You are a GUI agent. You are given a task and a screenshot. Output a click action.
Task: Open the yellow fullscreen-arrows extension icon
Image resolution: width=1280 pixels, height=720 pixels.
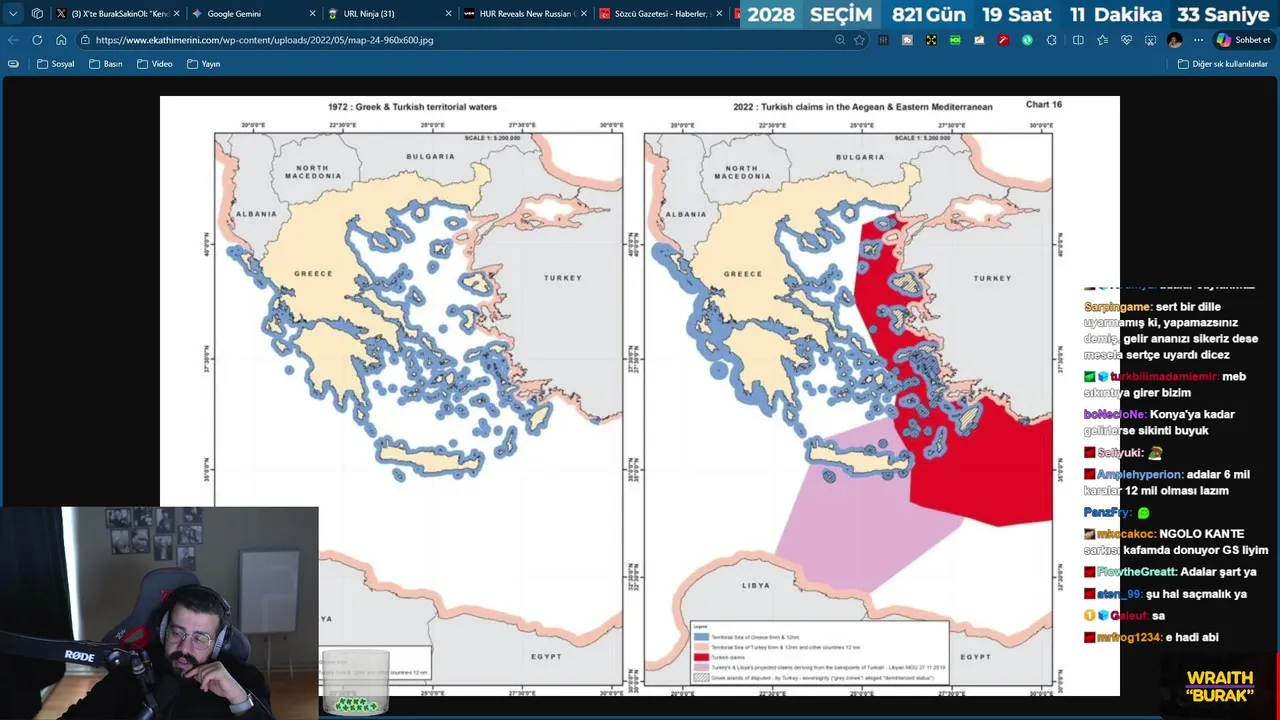[x=931, y=40]
